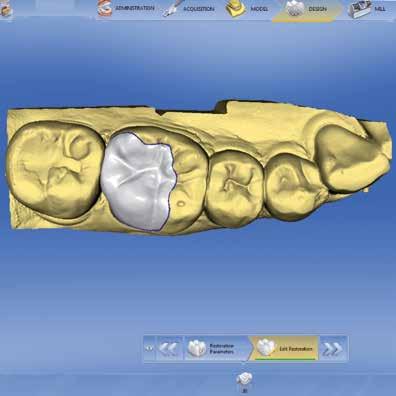
Task: Click the tooth icon in Edit Restoration step
Action: (265, 347)
